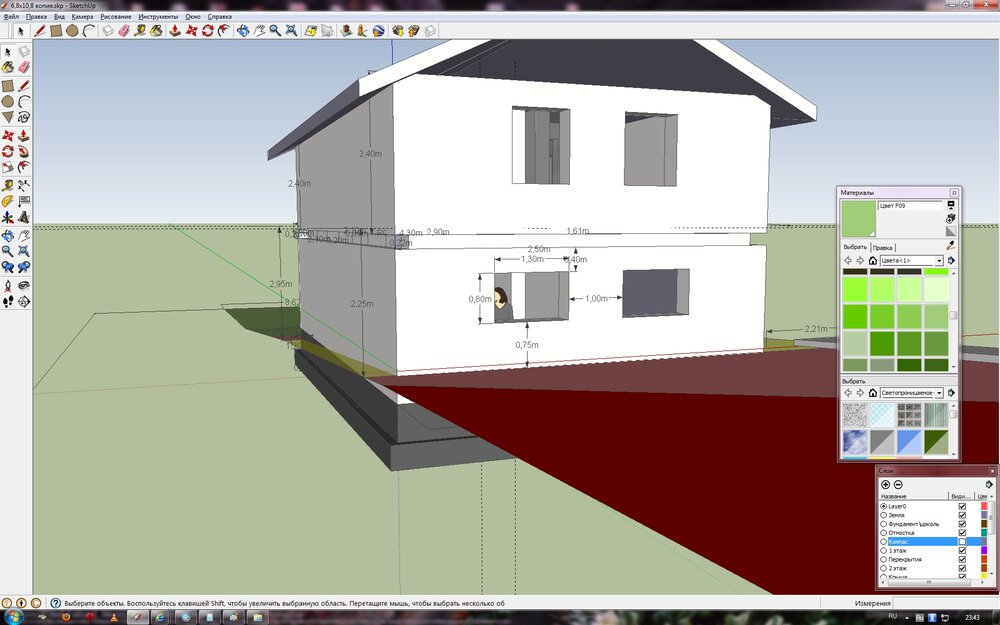The height and width of the screenshot is (625, 1000).
Task: Click the eyedropper sample paint icon
Action: coord(951,245)
